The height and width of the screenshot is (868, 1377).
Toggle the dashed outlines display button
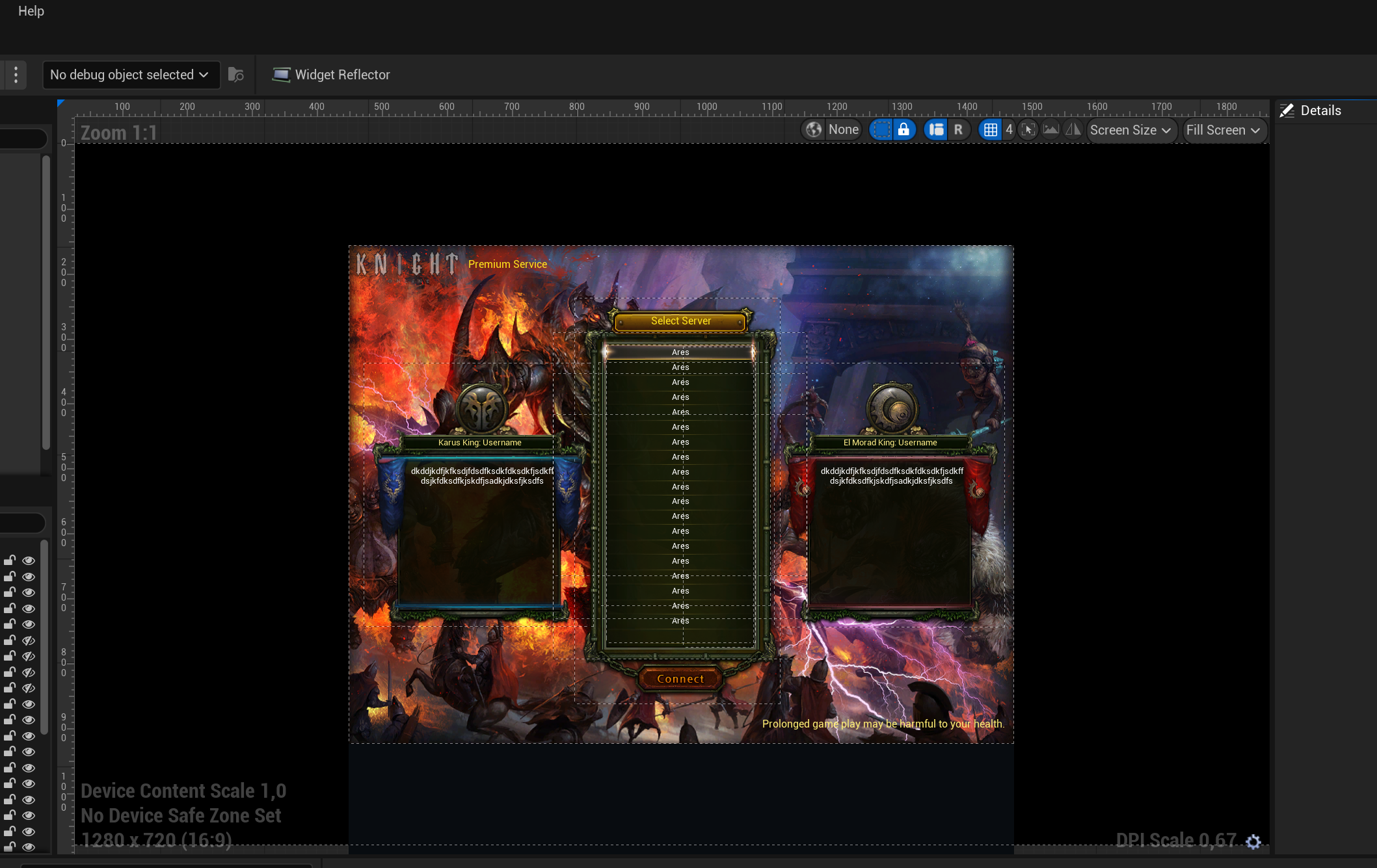tap(881, 130)
